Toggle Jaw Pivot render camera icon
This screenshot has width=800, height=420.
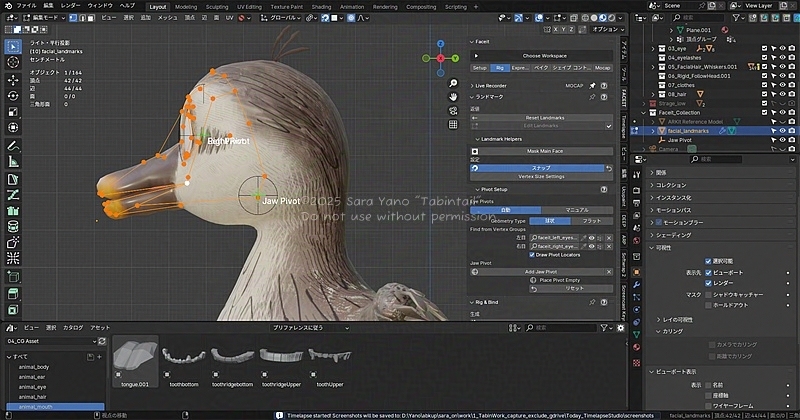tap(791, 140)
